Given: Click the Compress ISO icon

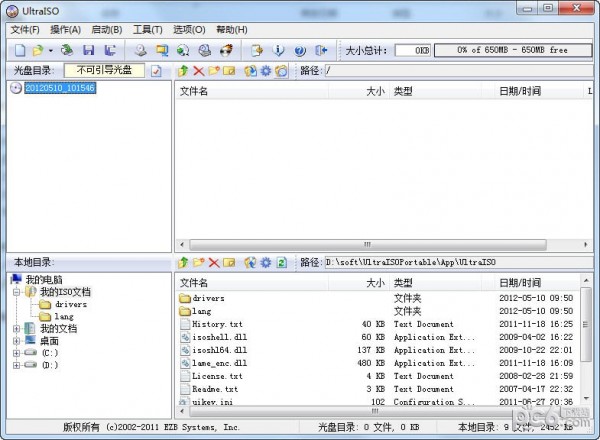Looking at the screenshot, I should click(x=205, y=50).
